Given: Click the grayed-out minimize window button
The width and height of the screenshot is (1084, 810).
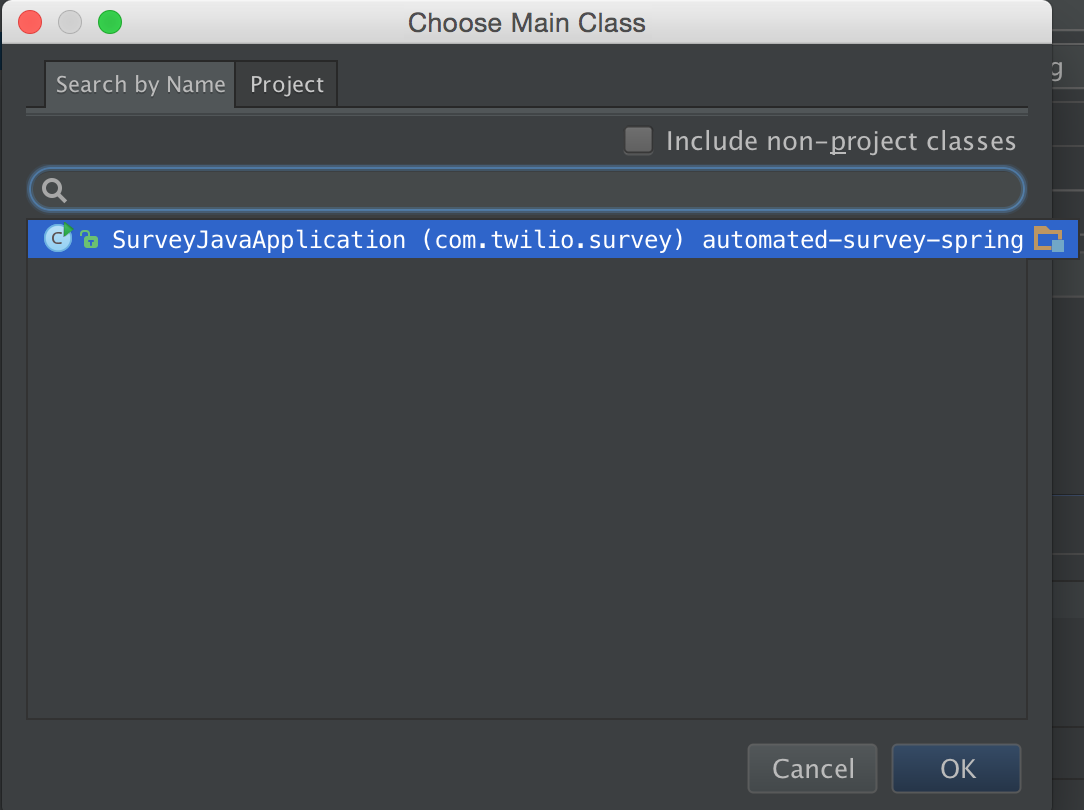Looking at the screenshot, I should pyautogui.click(x=70, y=22).
